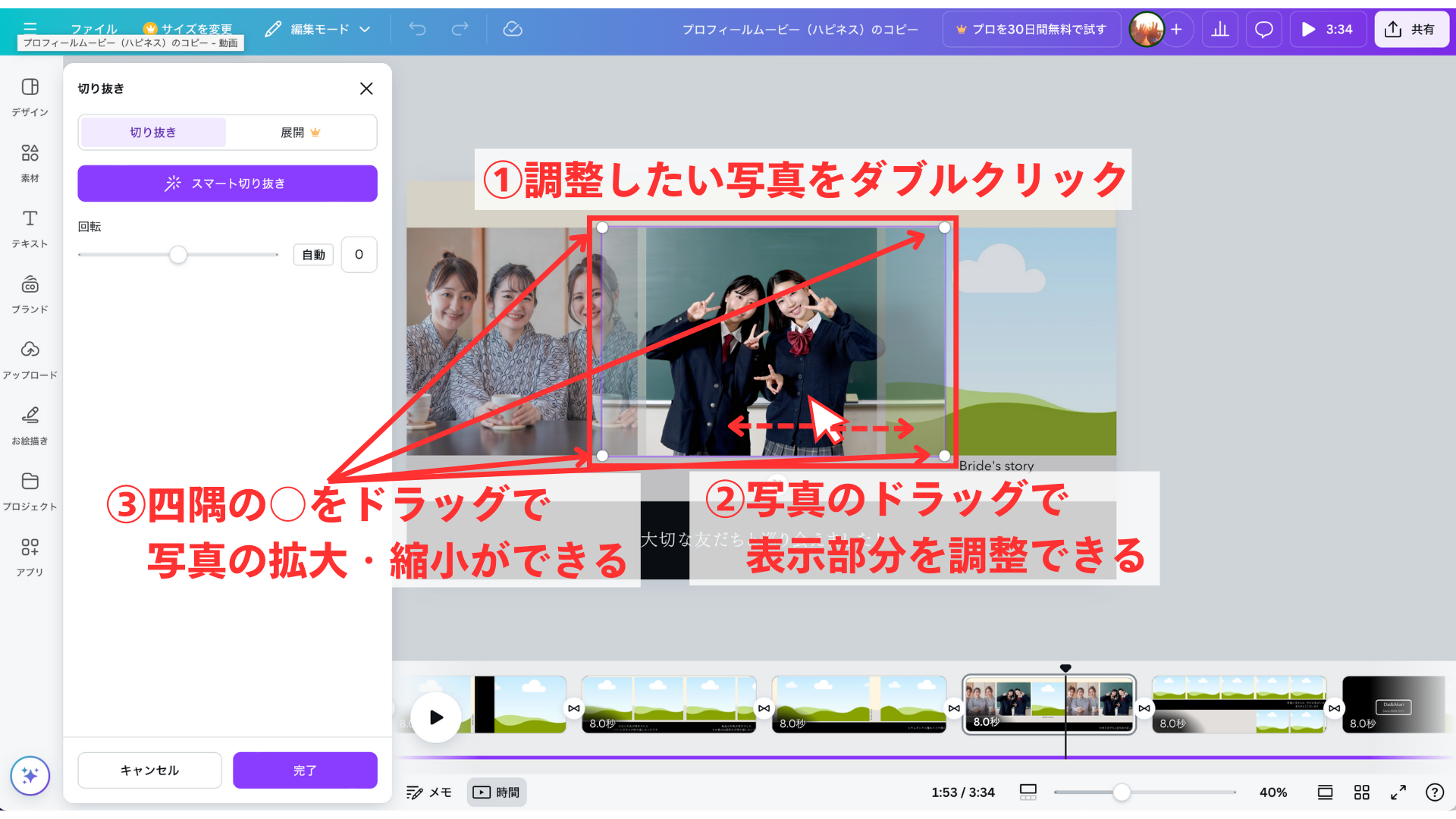Image resolution: width=1456 pixels, height=819 pixels.
Task: Expand the 編集モード dropdown
Action: pyautogui.click(x=318, y=29)
